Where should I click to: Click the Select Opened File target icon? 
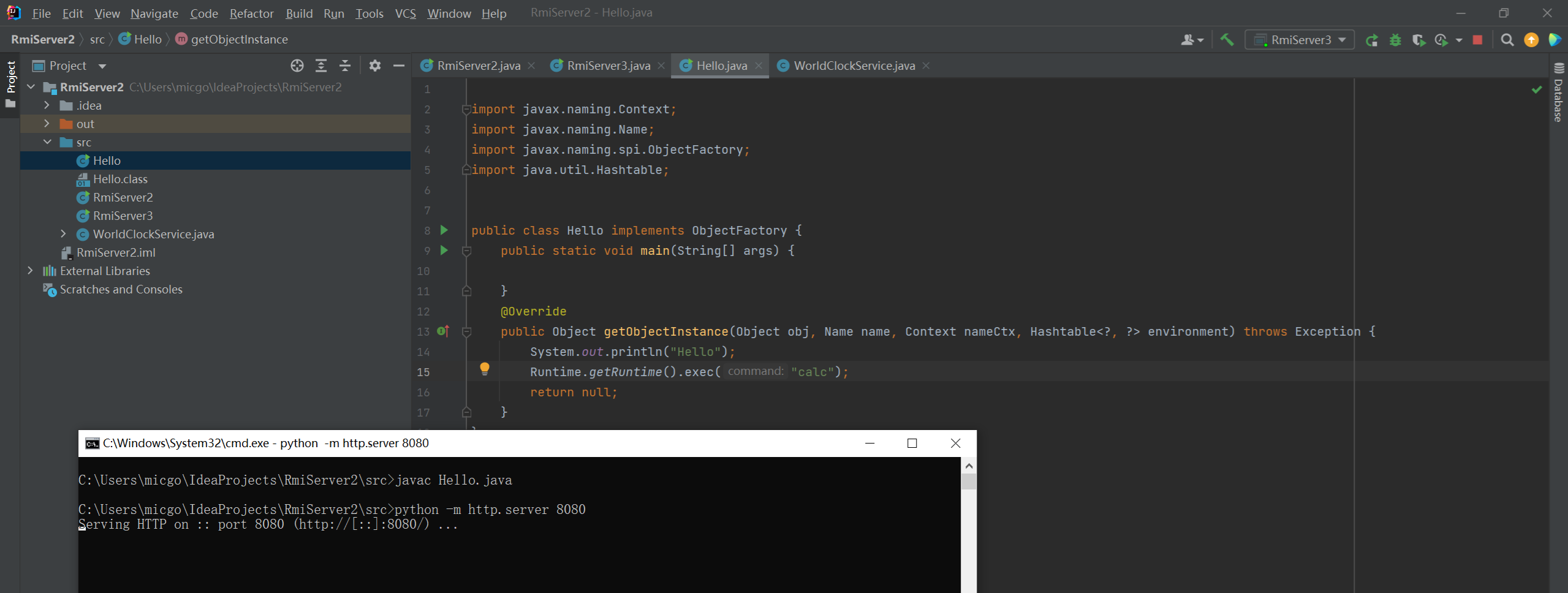pos(297,66)
